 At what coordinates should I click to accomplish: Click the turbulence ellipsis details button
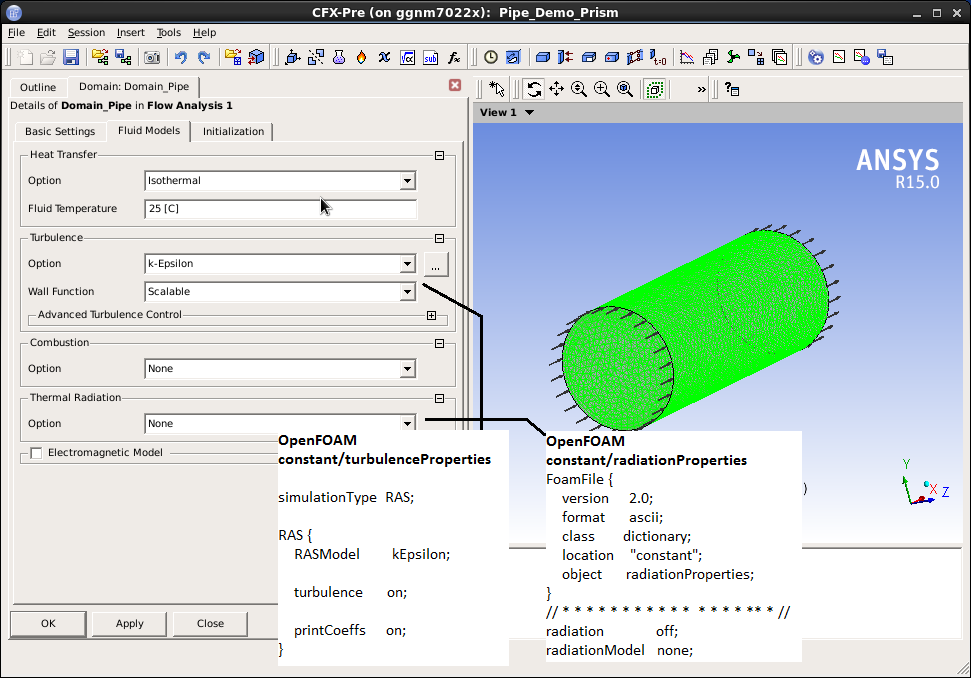[436, 264]
